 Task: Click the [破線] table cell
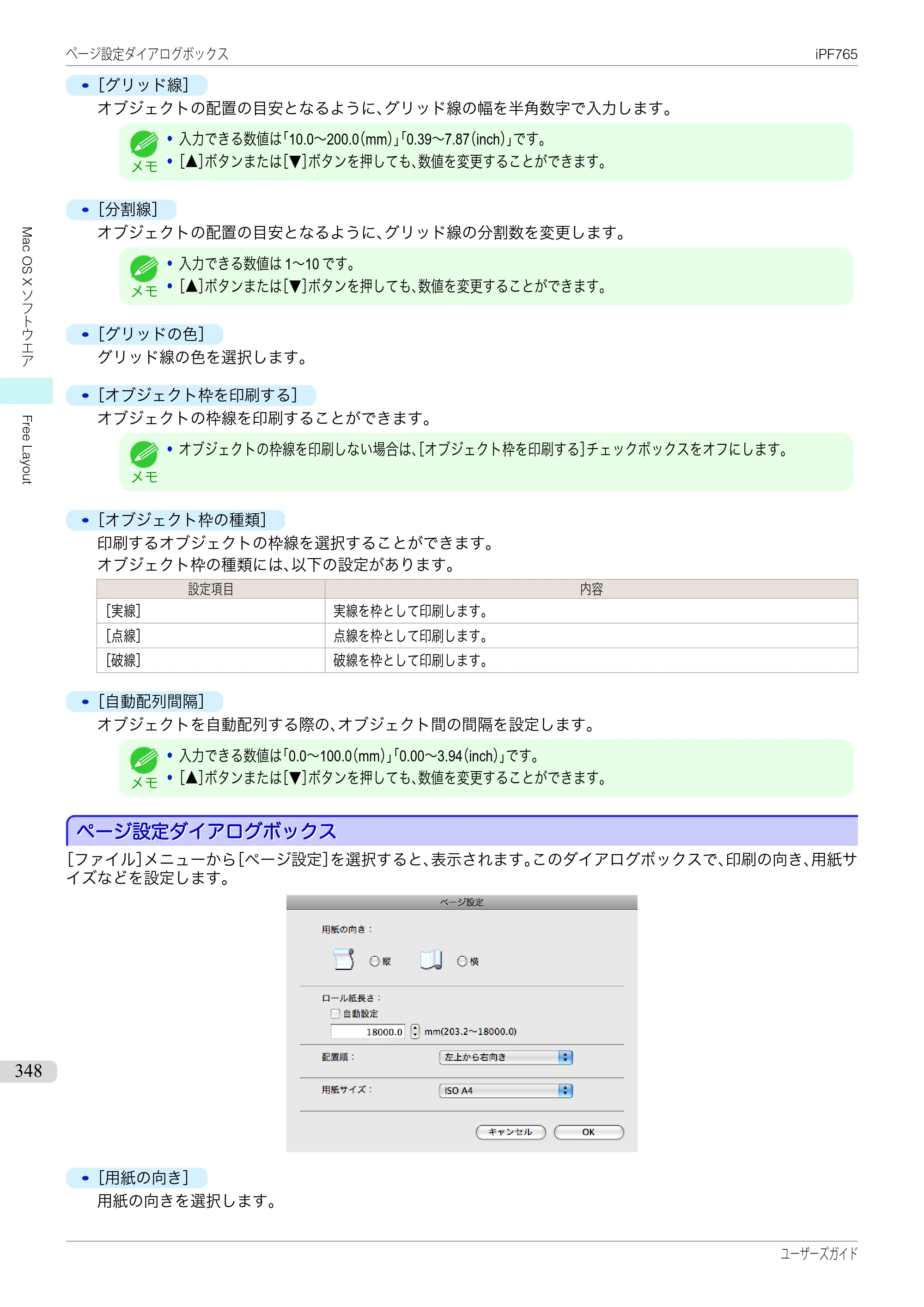[211, 660]
